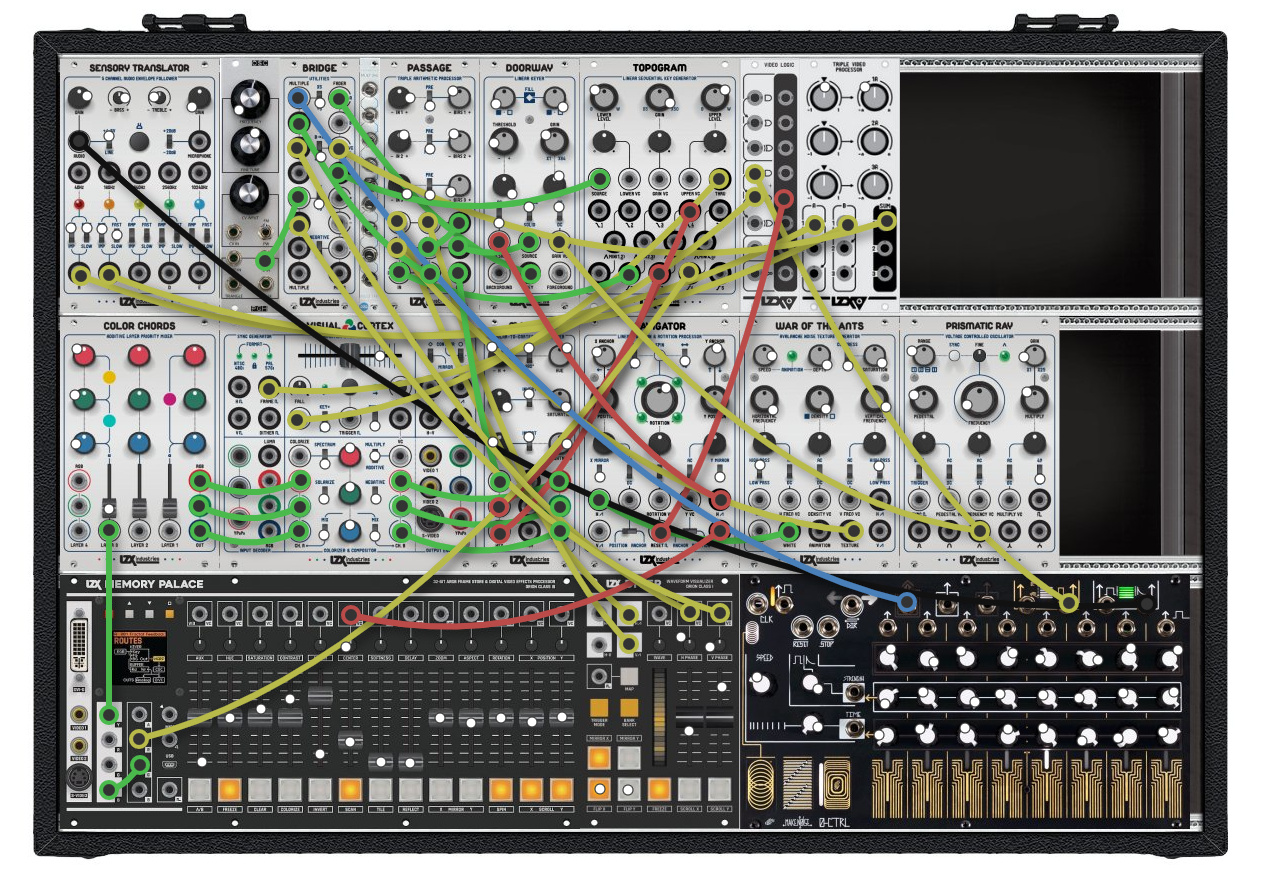Click the UPPER LEVEL knob on Topogram
The width and height of the screenshot is (1279, 880).
(714, 98)
